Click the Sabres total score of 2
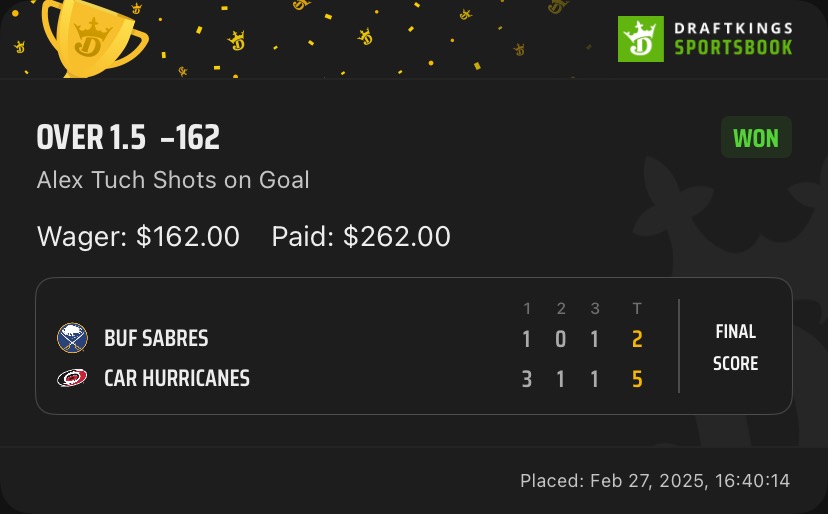This screenshot has width=828, height=514. pyautogui.click(x=637, y=339)
